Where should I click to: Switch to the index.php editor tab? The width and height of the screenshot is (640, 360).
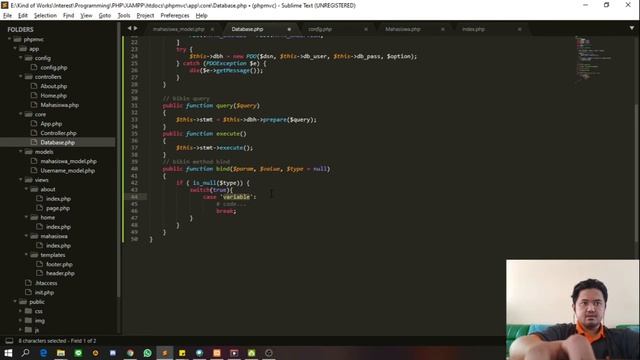point(473,29)
